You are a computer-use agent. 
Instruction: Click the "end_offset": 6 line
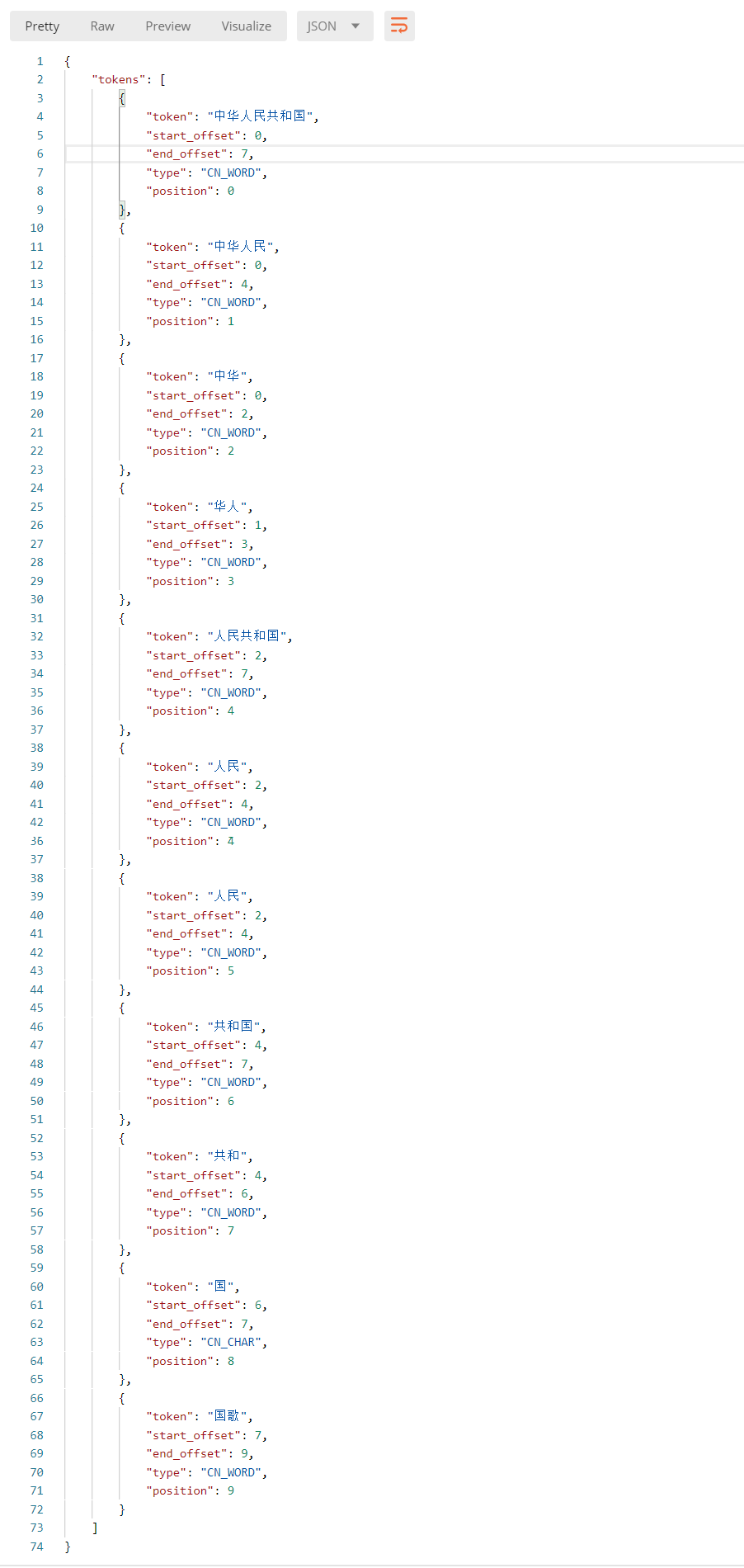pos(200,1193)
